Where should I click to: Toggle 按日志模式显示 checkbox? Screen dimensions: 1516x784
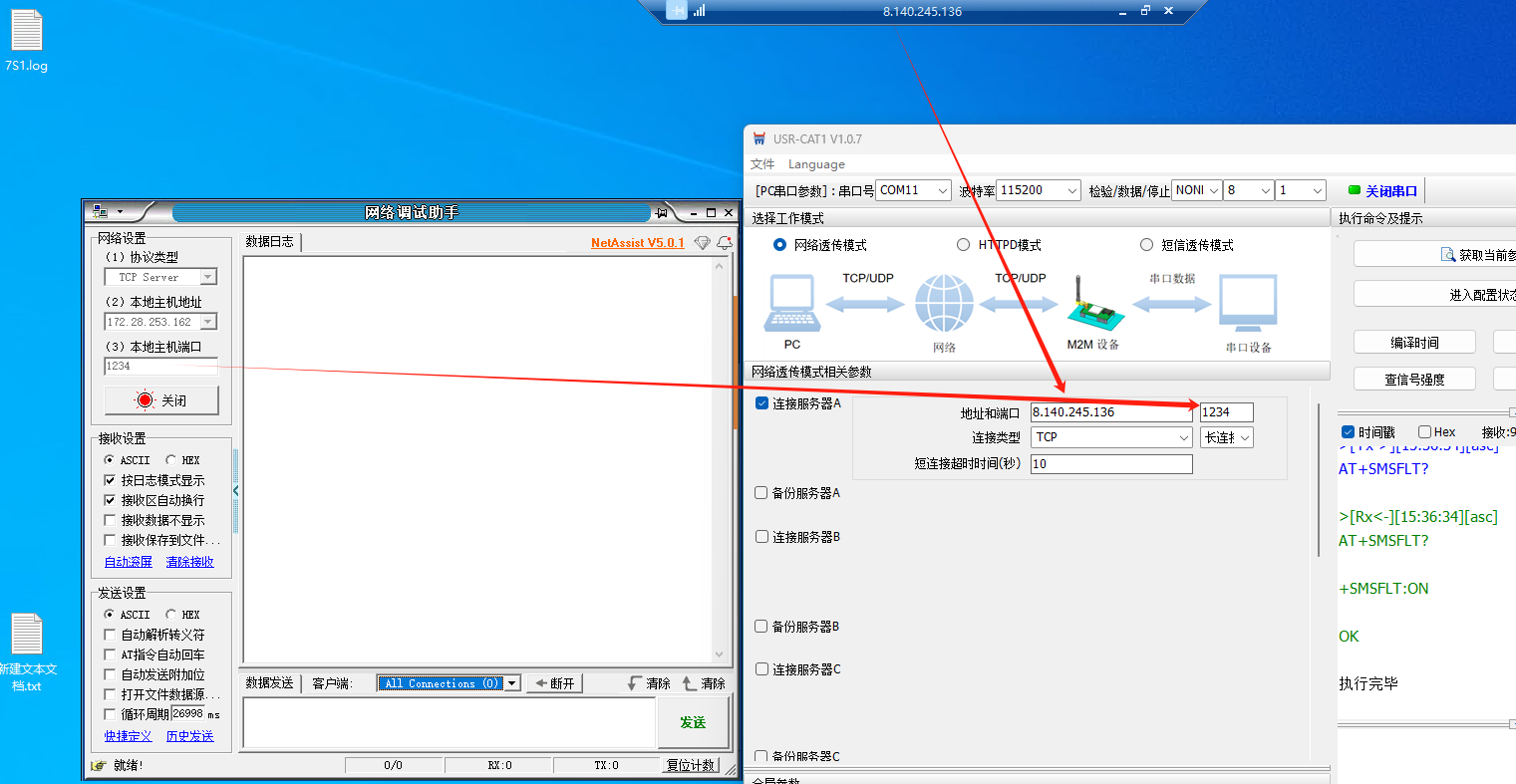(x=111, y=480)
